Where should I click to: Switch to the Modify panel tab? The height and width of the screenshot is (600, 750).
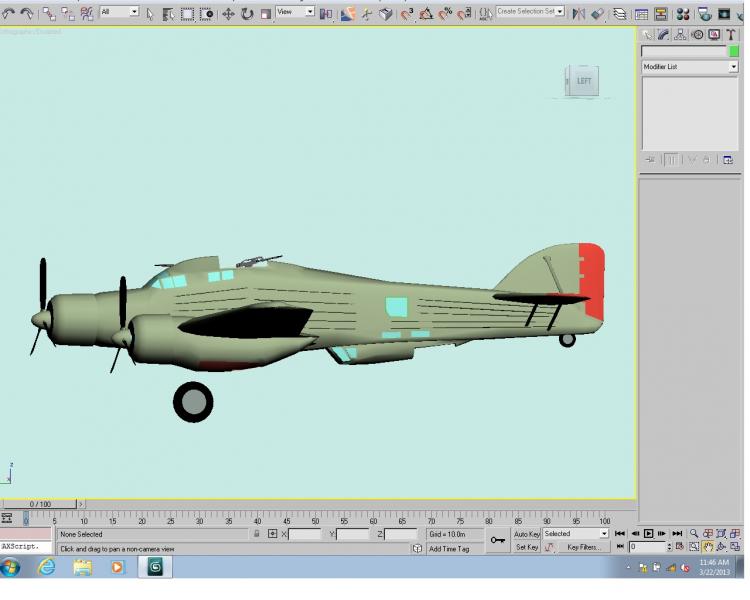(x=663, y=34)
